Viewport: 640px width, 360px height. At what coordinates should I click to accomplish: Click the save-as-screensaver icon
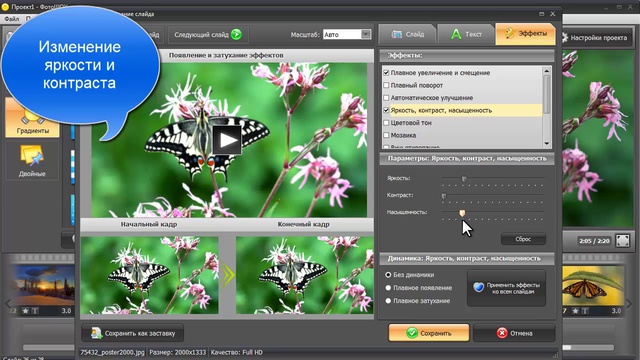96,333
